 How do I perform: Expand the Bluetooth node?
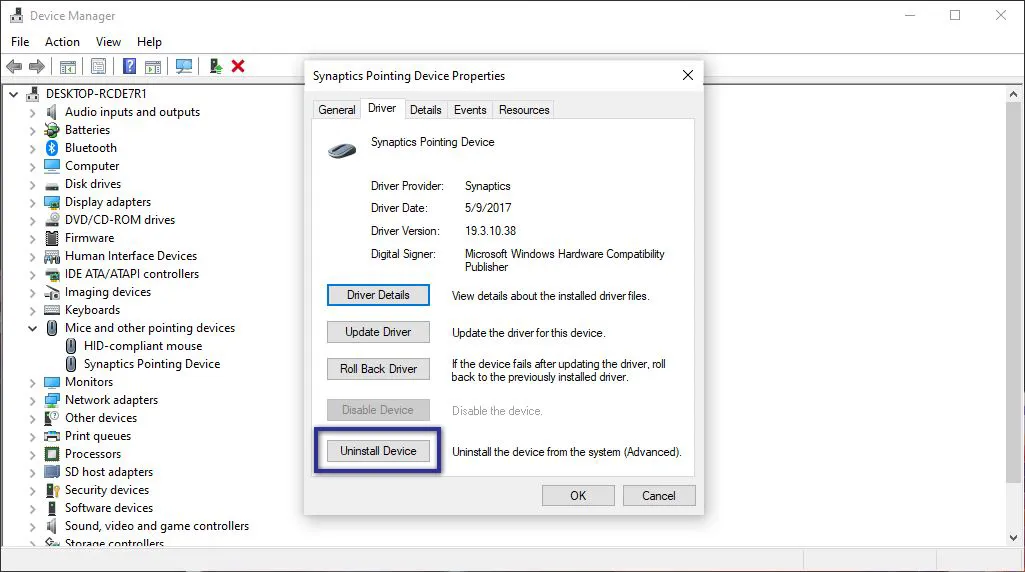click(32, 148)
